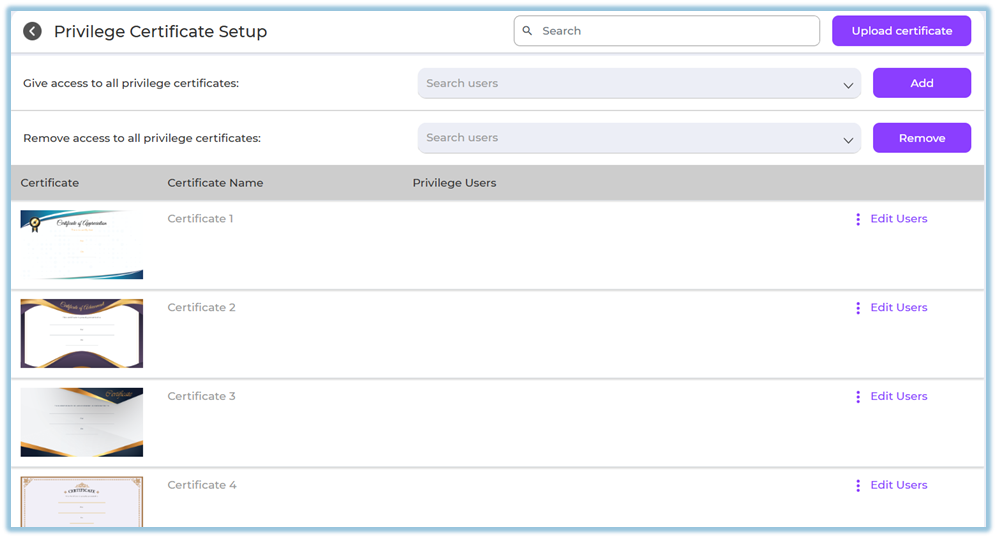Open Certificate 1 thumbnail preview
Screen dimensions: 997x538
(x=82, y=245)
